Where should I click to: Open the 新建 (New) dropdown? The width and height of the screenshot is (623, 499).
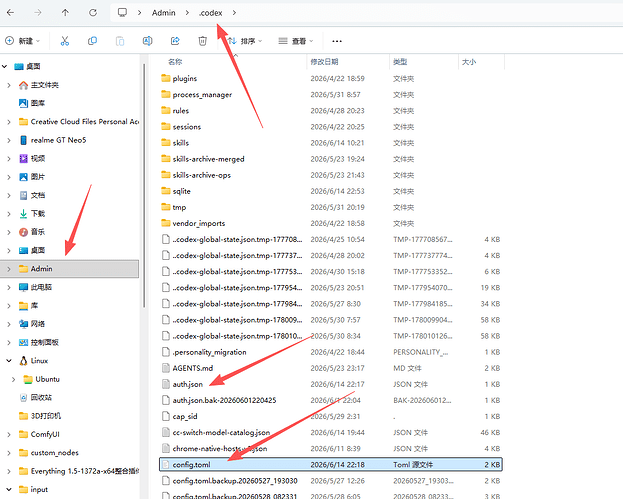click(x=23, y=41)
